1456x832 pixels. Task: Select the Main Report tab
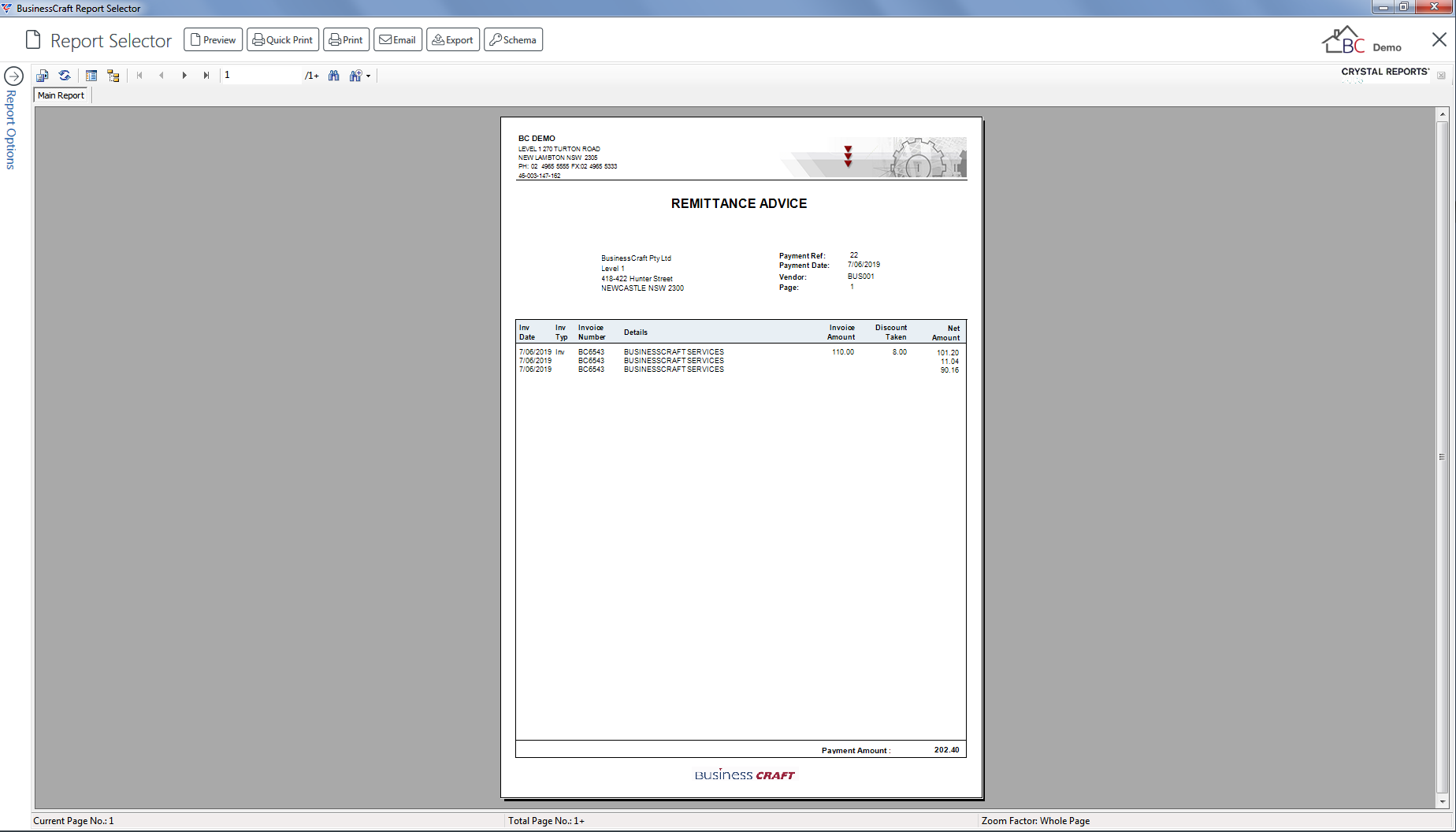(61, 95)
